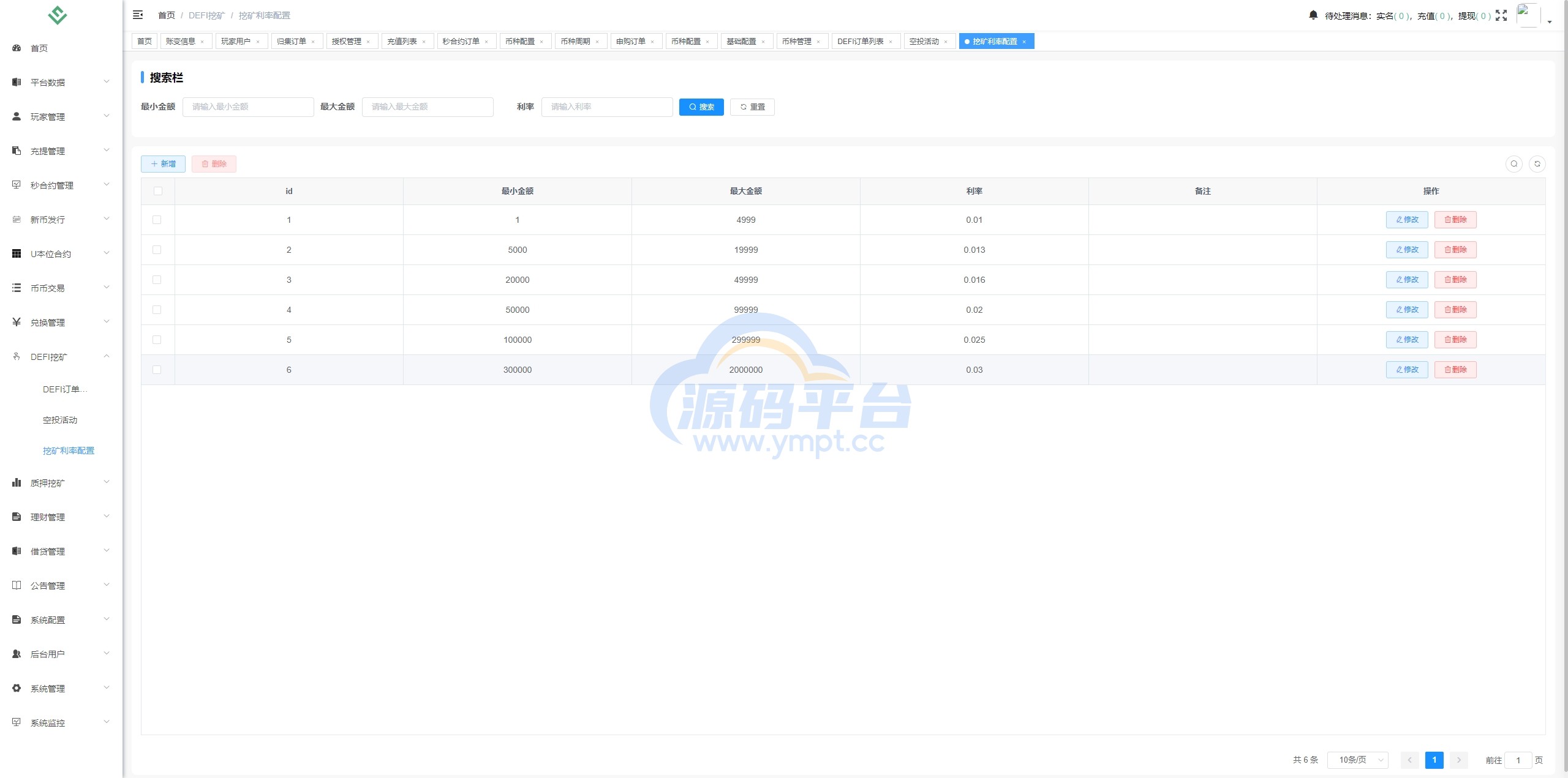
Task: Close the 币种管理 tab
Action: [x=818, y=42]
